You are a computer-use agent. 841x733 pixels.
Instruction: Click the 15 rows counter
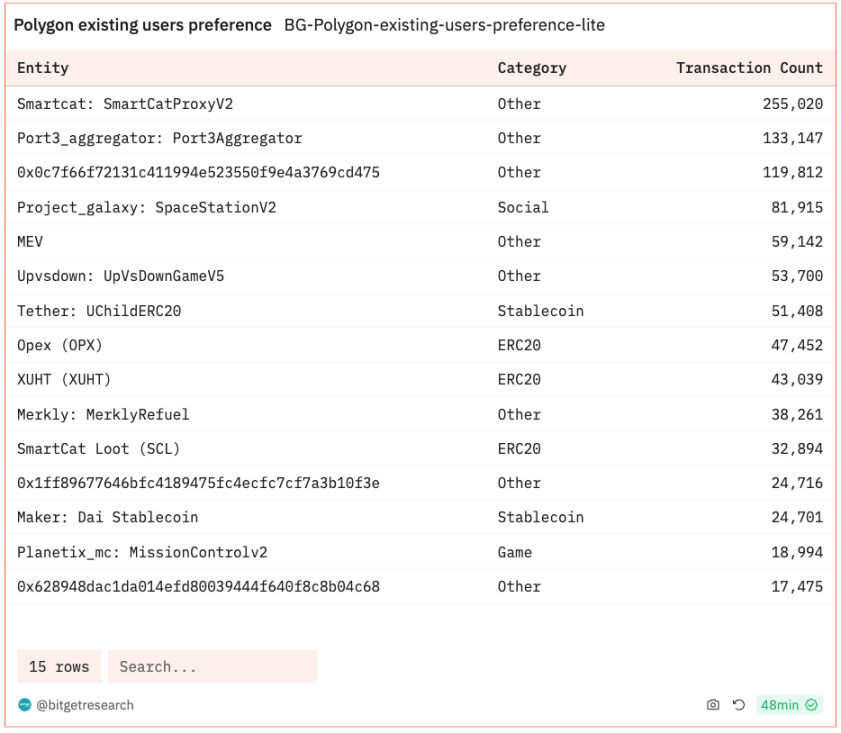tap(59, 667)
